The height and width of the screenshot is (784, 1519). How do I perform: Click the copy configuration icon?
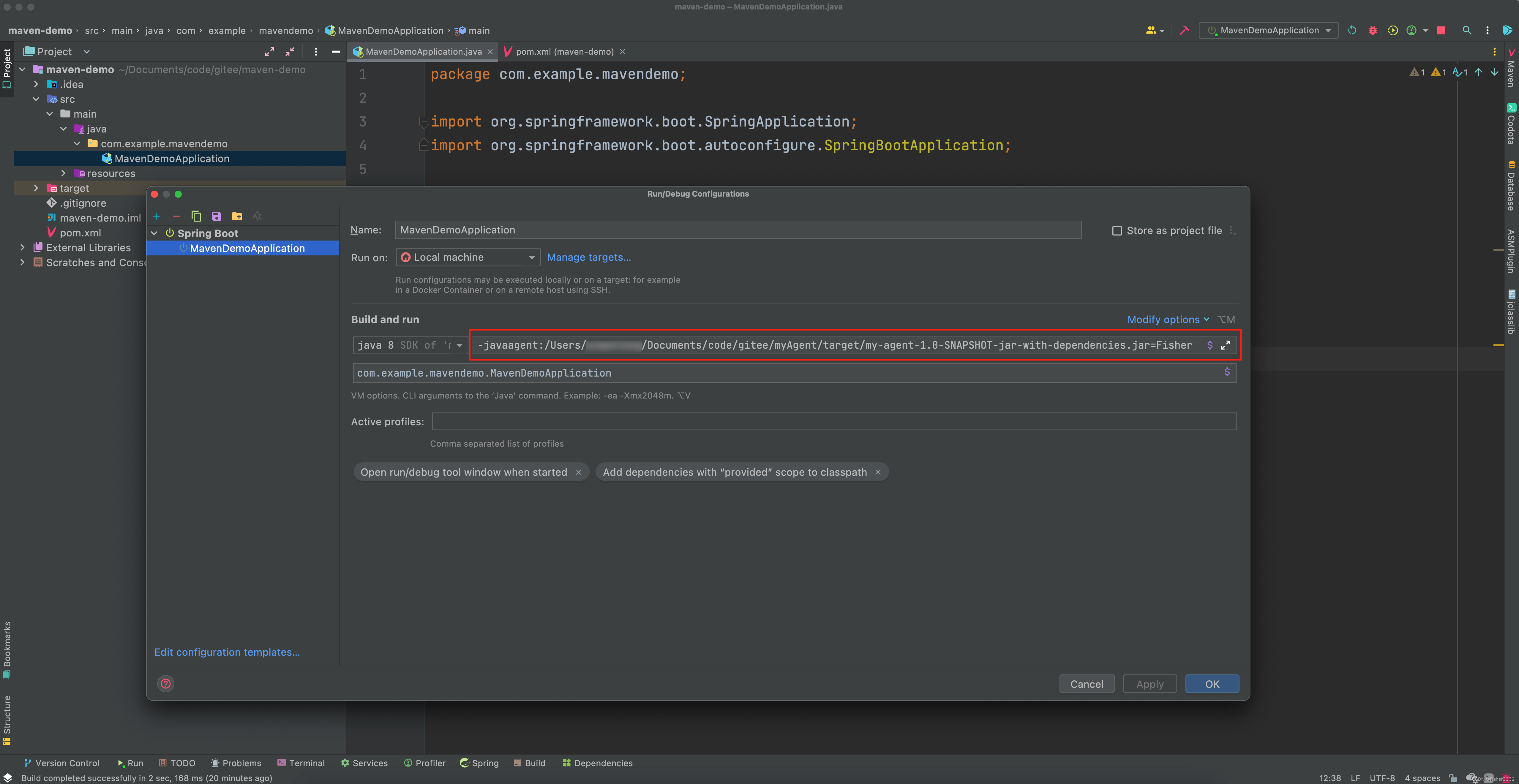pos(196,216)
